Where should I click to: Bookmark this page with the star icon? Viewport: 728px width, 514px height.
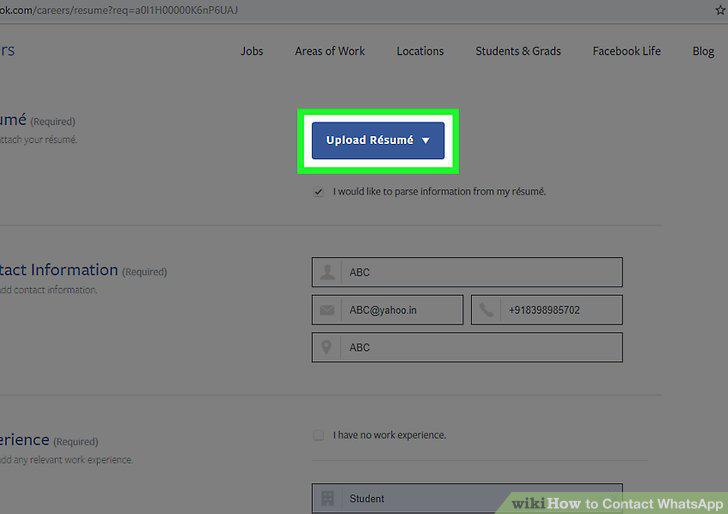tap(720, 10)
